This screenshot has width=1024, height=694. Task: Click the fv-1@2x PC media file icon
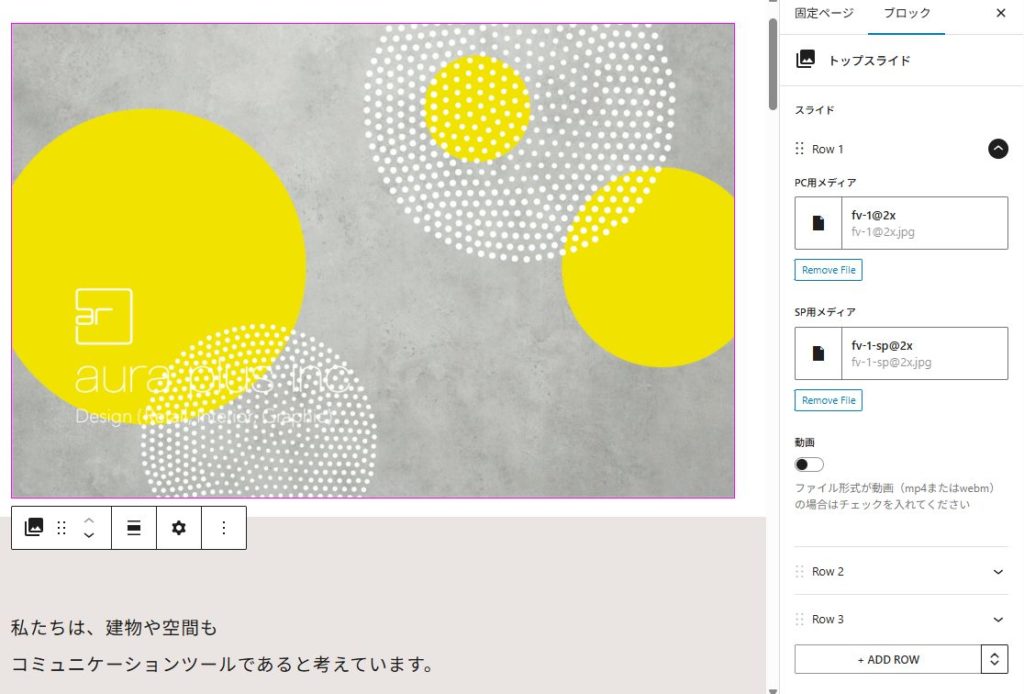click(818, 223)
